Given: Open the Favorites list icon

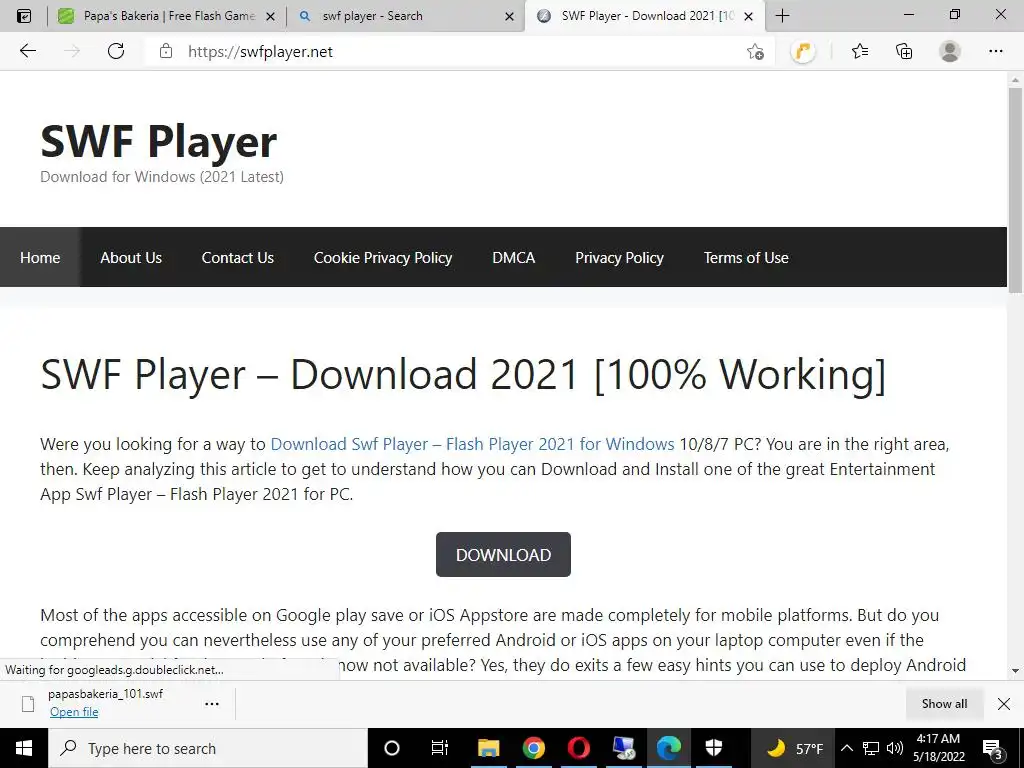Looking at the screenshot, I should click(859, 51).
